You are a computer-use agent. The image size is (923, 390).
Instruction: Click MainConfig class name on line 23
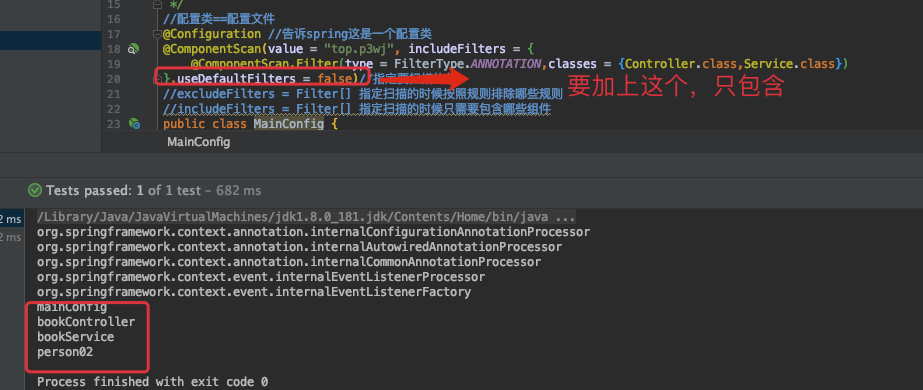[x=288, y=124]
